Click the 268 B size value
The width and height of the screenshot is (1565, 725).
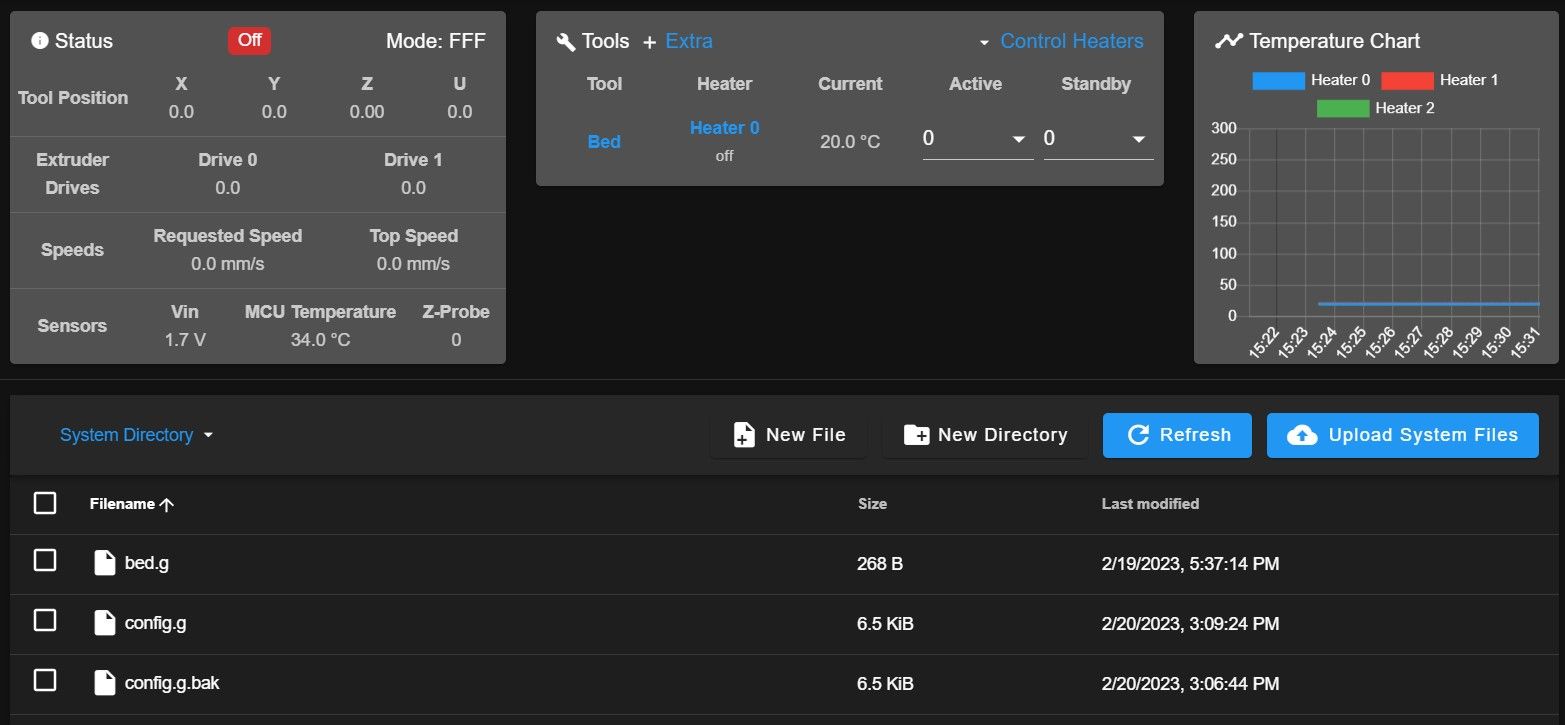click(880, 564)
